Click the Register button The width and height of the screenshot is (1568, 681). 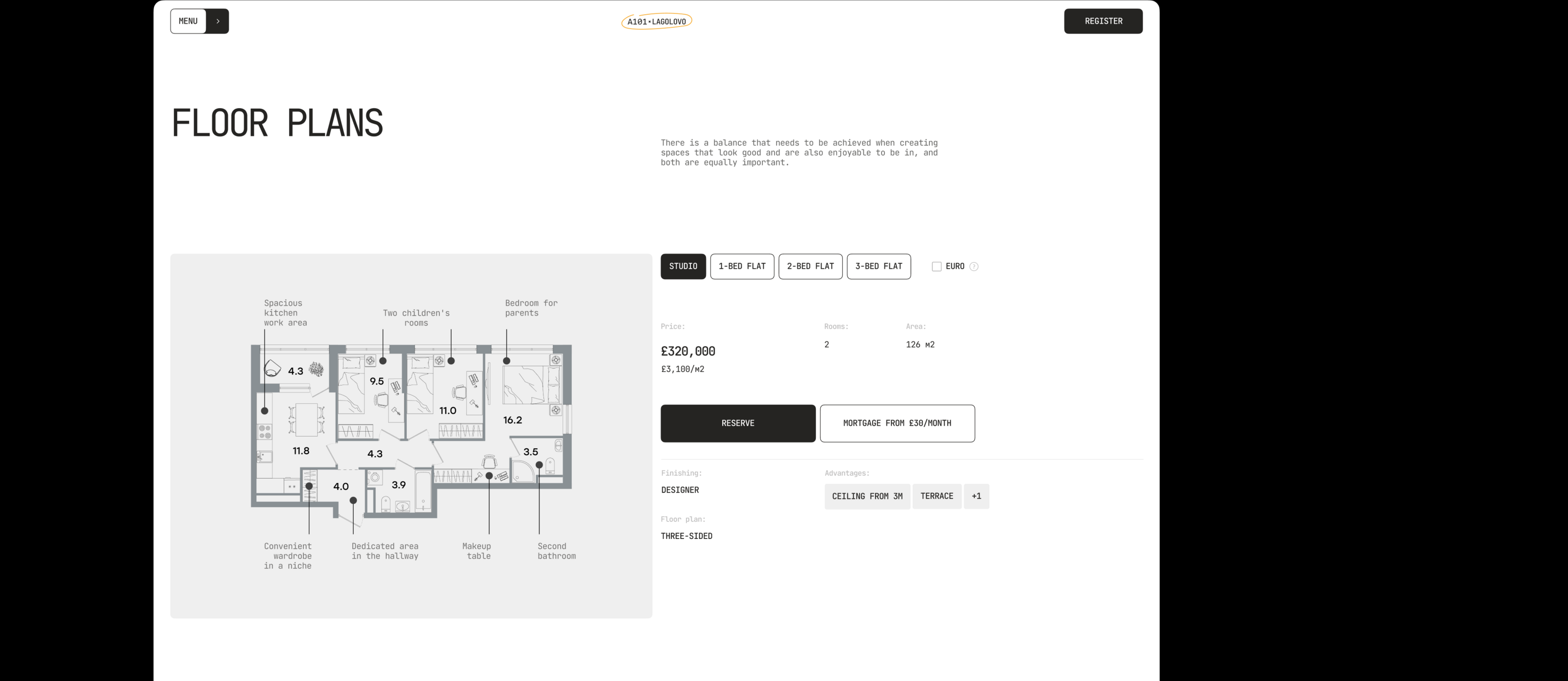[x=1103, y=21]
